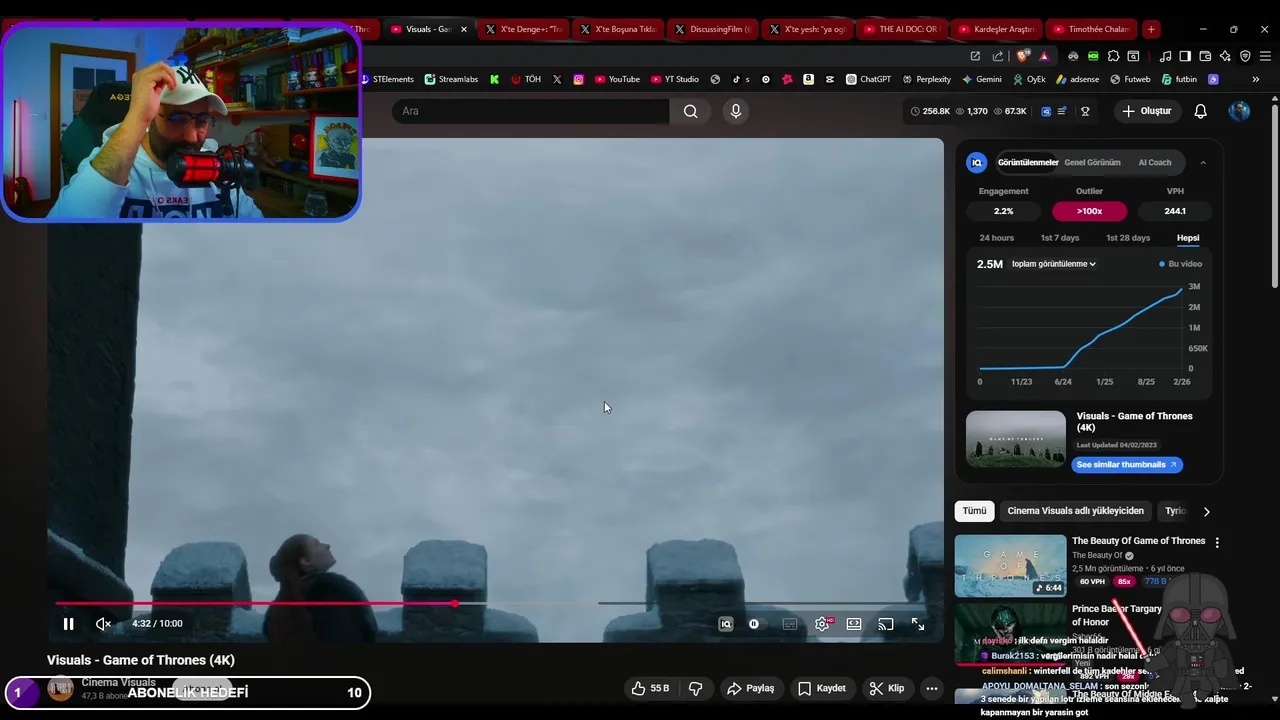This screenshot has width=1280, height=720.
Task: Close the Visuals - Game of Thrones tab
Action: 464,29
